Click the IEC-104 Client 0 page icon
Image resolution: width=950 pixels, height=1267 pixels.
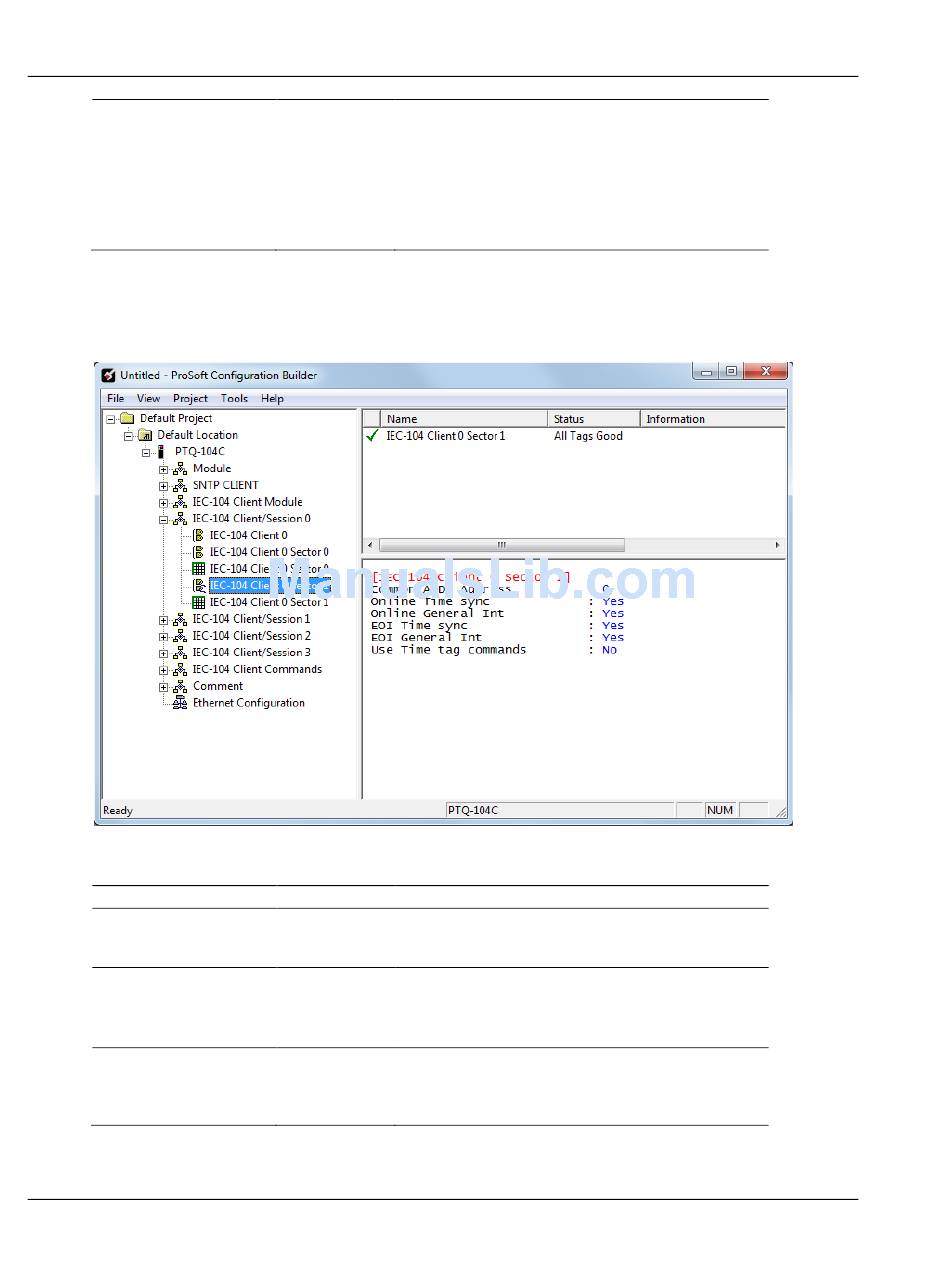pyautogui.click(x=198, y=536)
